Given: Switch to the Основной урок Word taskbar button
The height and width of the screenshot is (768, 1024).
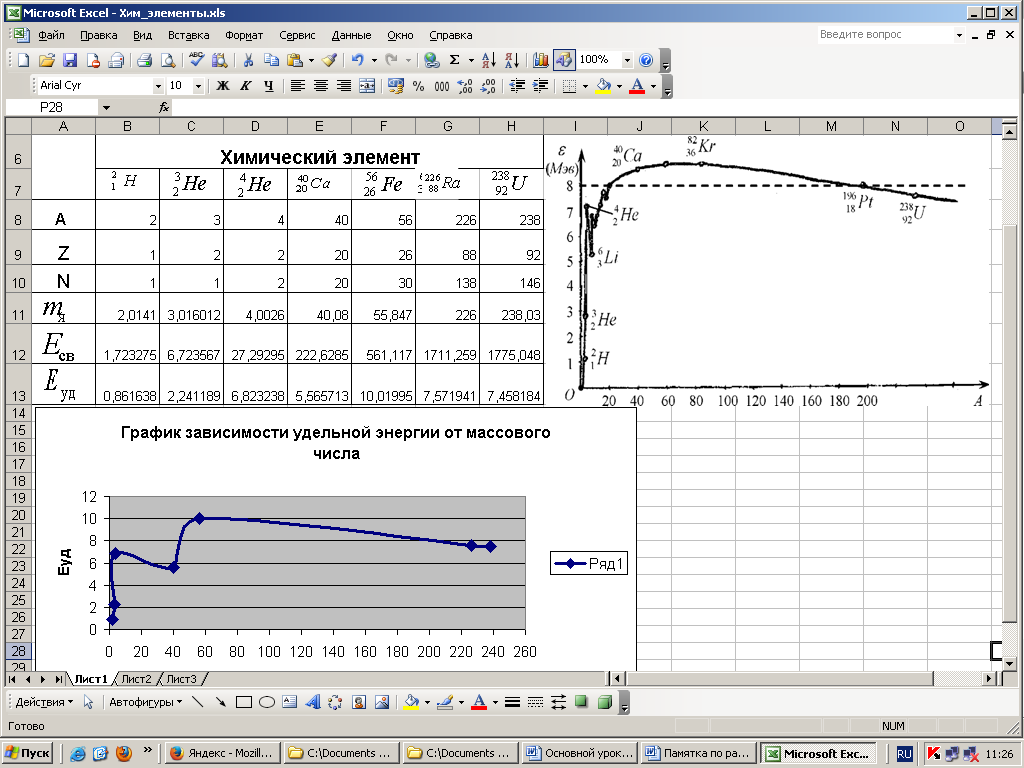Looking at the screenshot, I should point(580,754).
